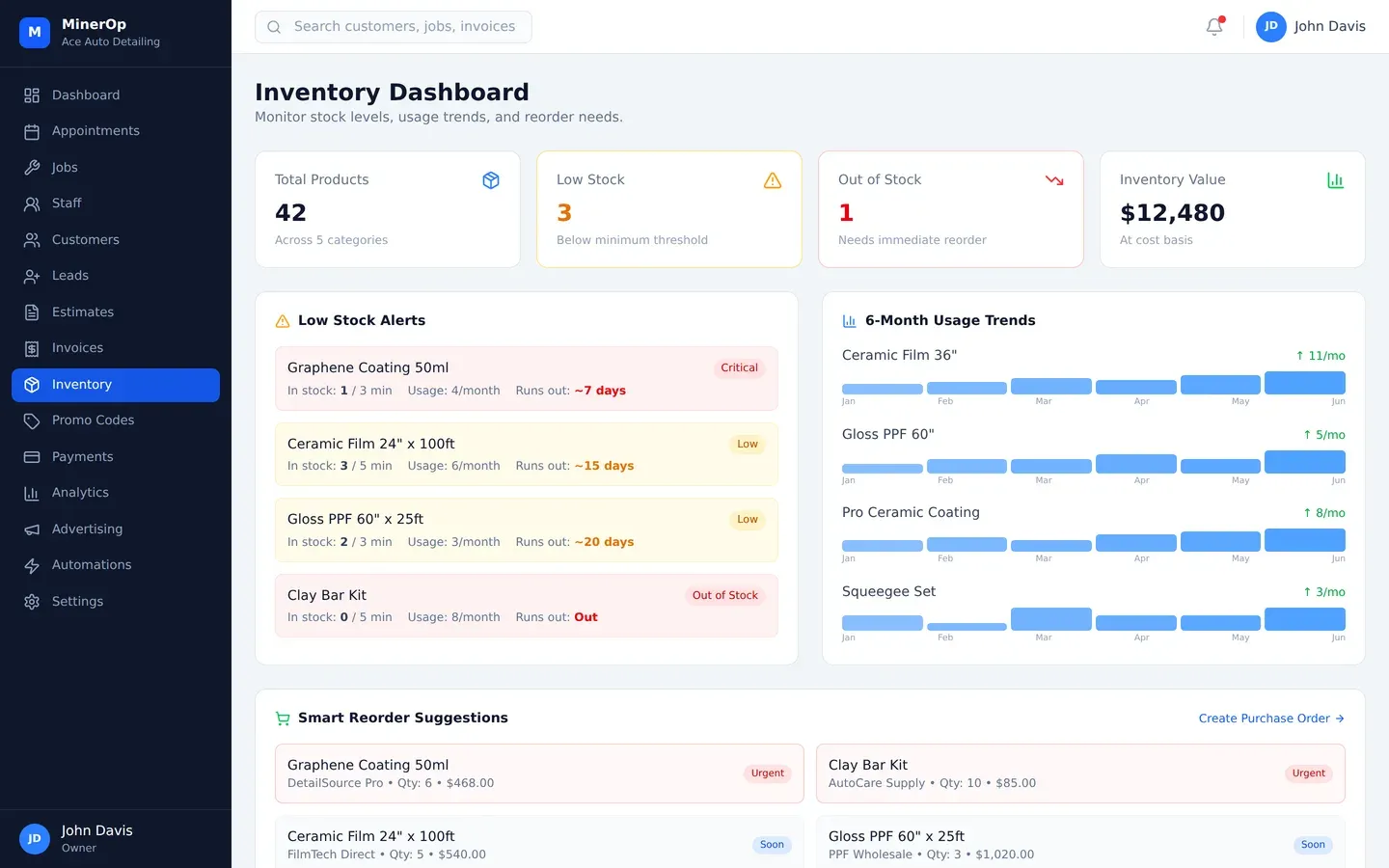Click the Settings gear icon in sidebar
1389x868 pixels.
[32, 602]
